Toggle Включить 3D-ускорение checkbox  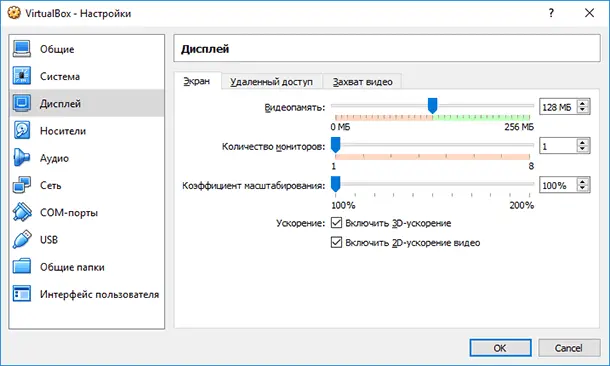pyautogui.click(x=336, y=223)
